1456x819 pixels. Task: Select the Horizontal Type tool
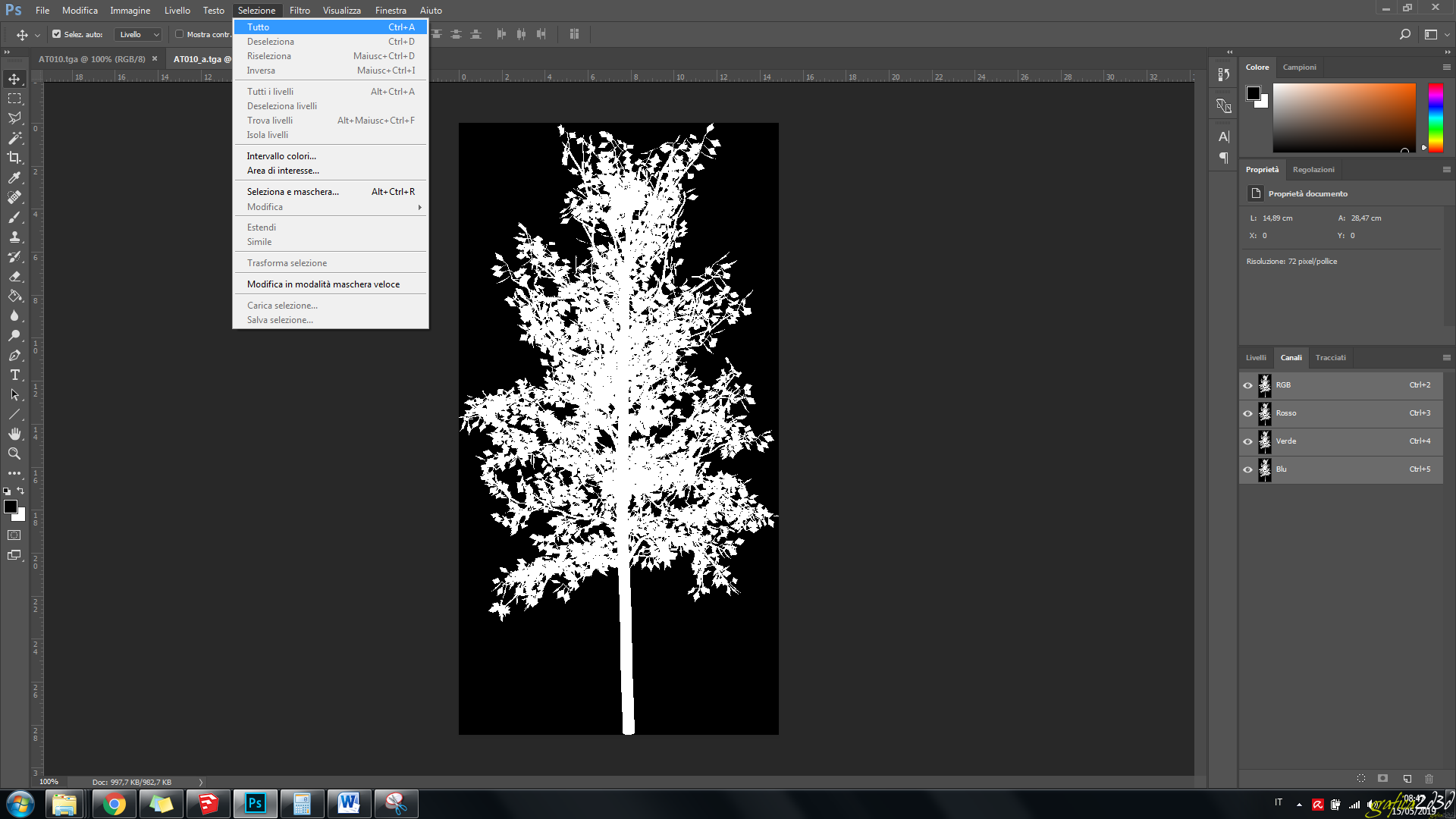click(x=14, y=375)
